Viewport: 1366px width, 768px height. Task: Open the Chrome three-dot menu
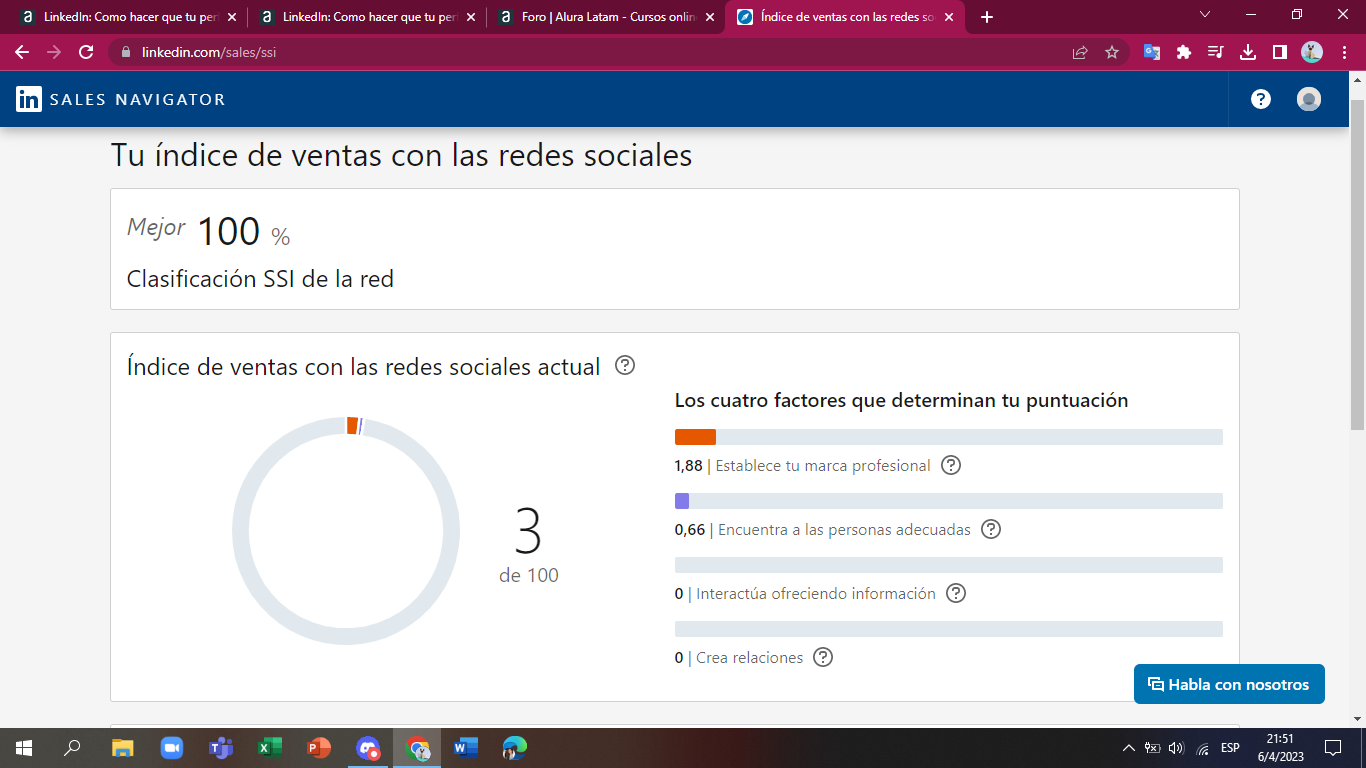[1343, 52]
